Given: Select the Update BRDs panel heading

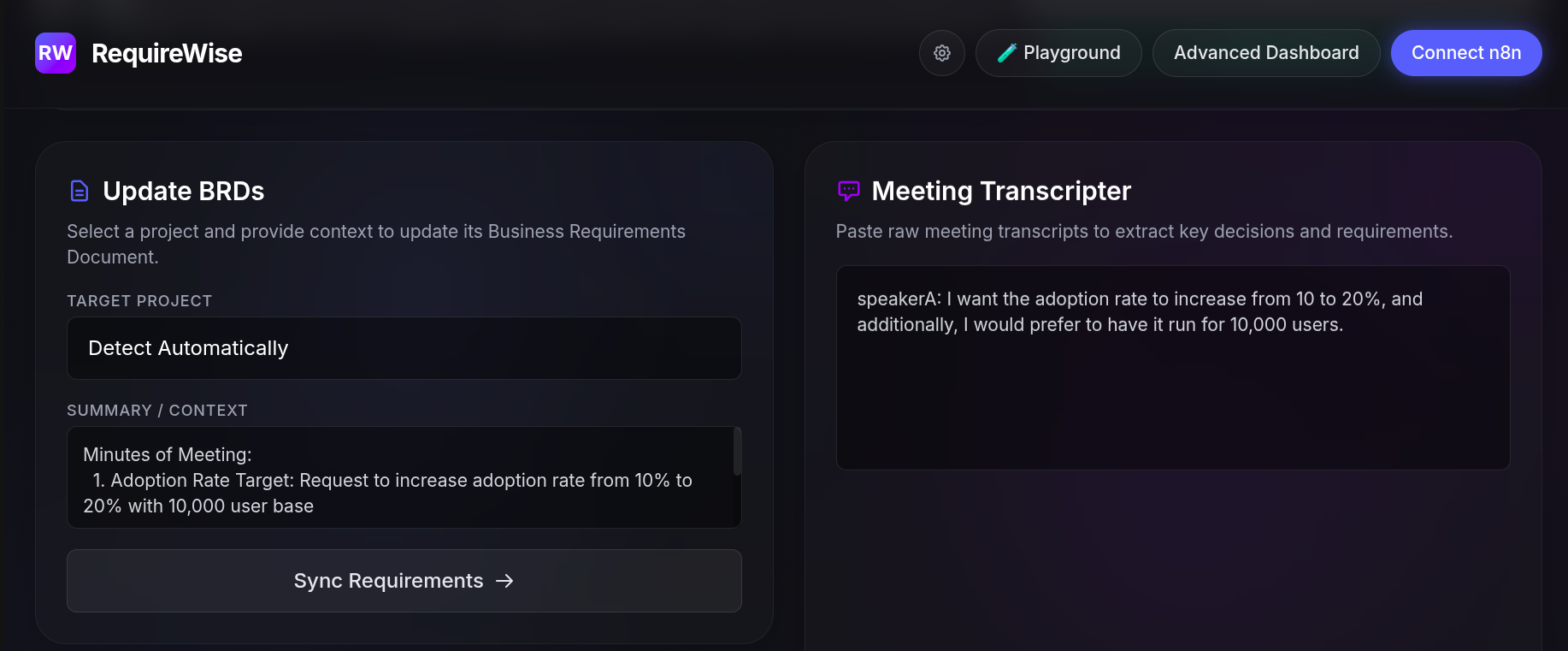Looking at the screenshot, I should [x=183, y=191].
